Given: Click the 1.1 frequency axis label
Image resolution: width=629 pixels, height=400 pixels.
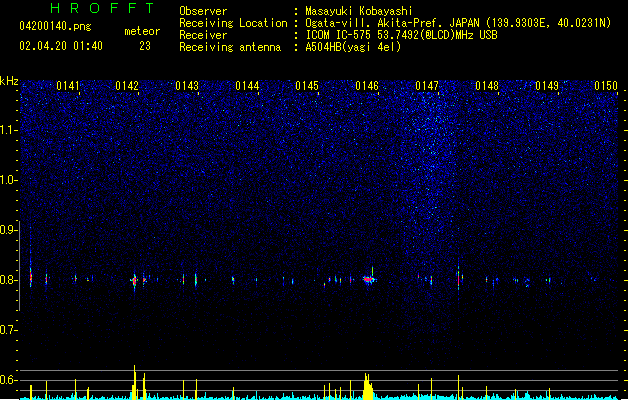Looking at the screenshot, I should click(x=8, y=130).
